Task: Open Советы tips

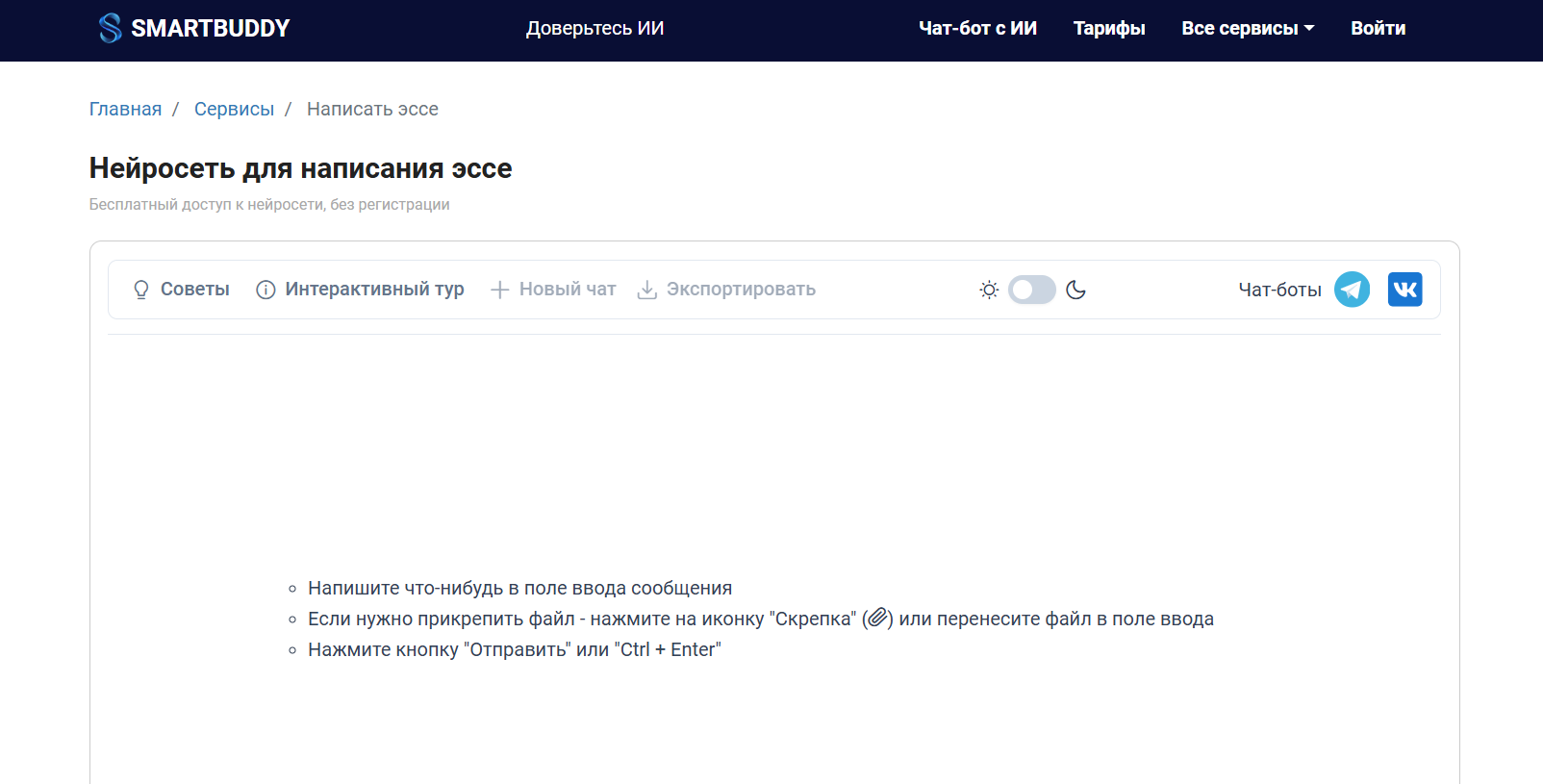Action: [194, 290]
